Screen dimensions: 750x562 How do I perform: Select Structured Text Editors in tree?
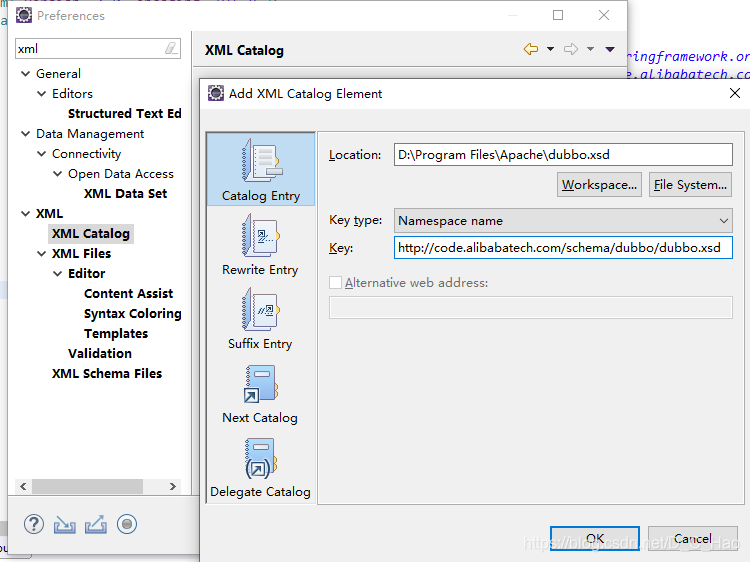(x=124, y=113)
